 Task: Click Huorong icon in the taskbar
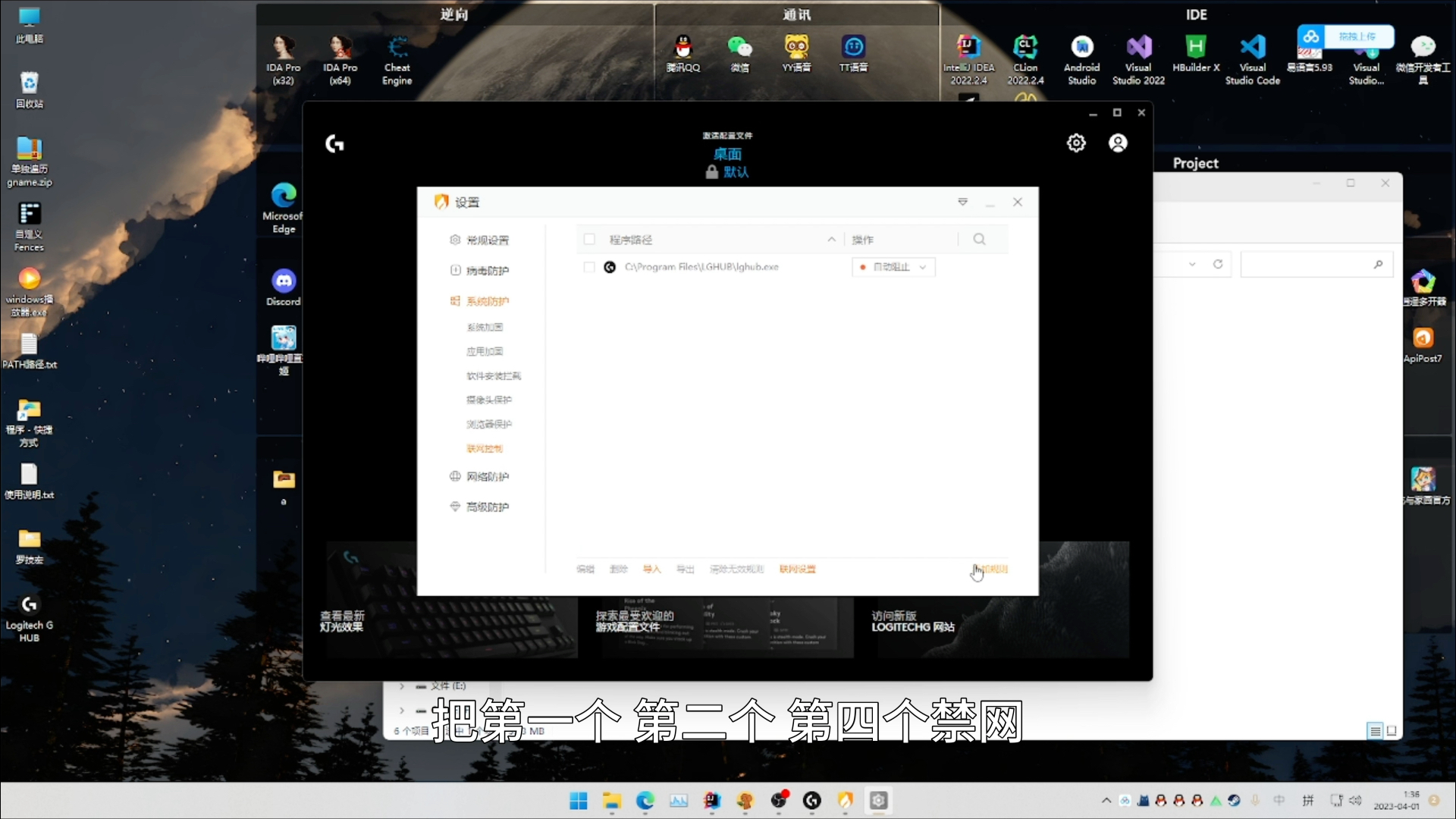[x=845, y=800]
